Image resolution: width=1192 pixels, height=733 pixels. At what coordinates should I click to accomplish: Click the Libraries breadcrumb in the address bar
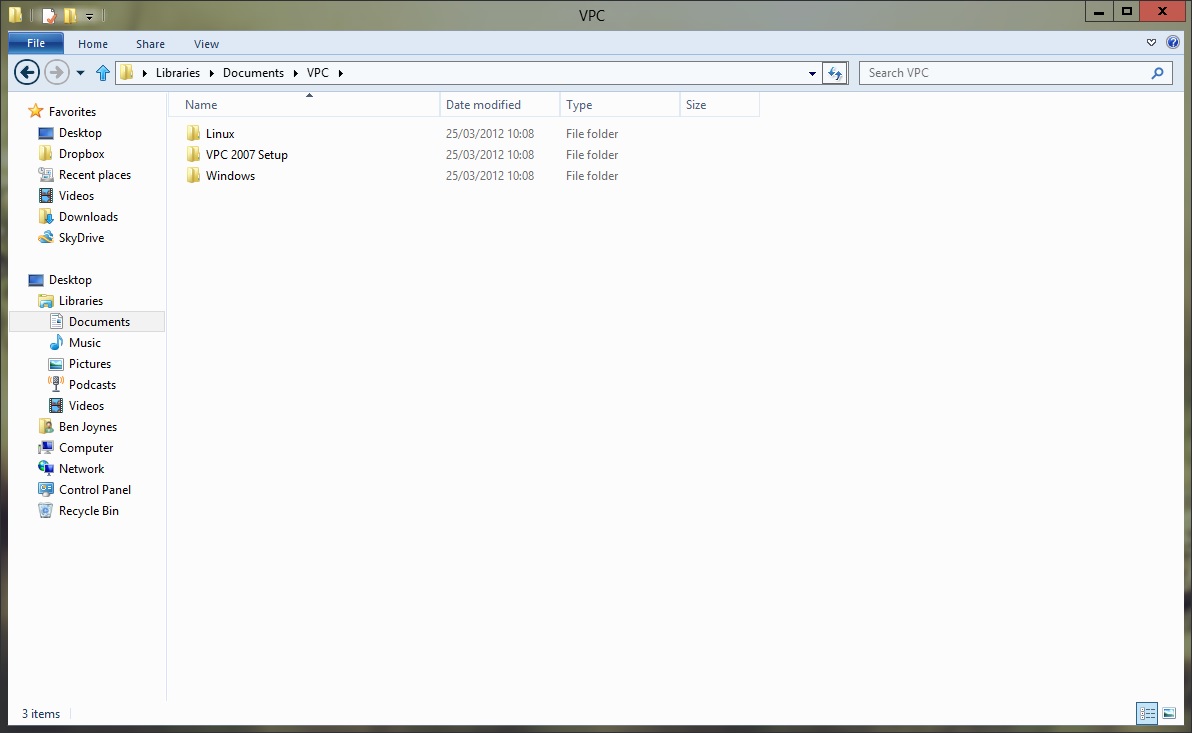point(178,73)
